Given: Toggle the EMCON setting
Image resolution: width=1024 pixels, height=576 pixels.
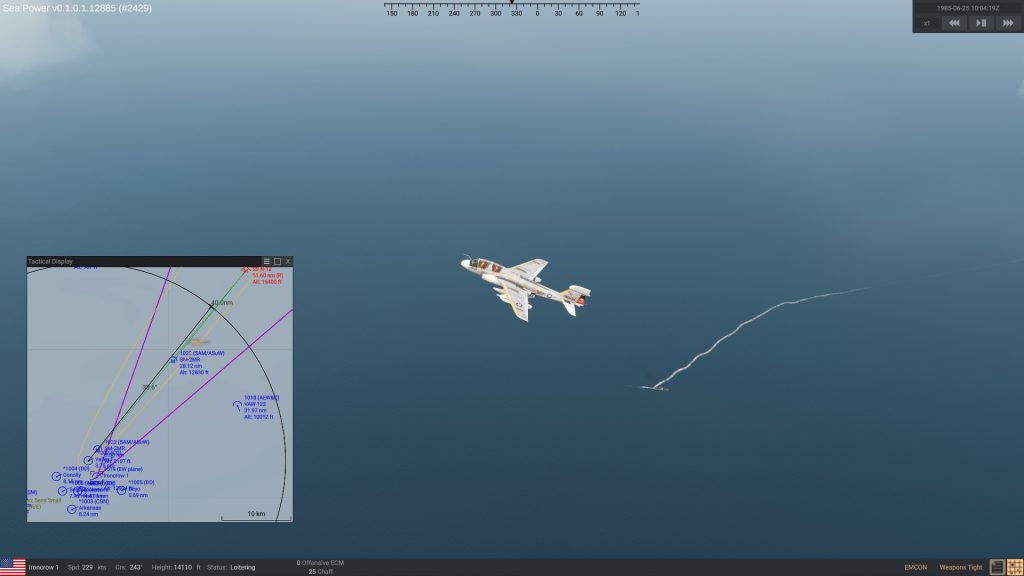Looking at the screenshot, I should (x=915, y=567).
